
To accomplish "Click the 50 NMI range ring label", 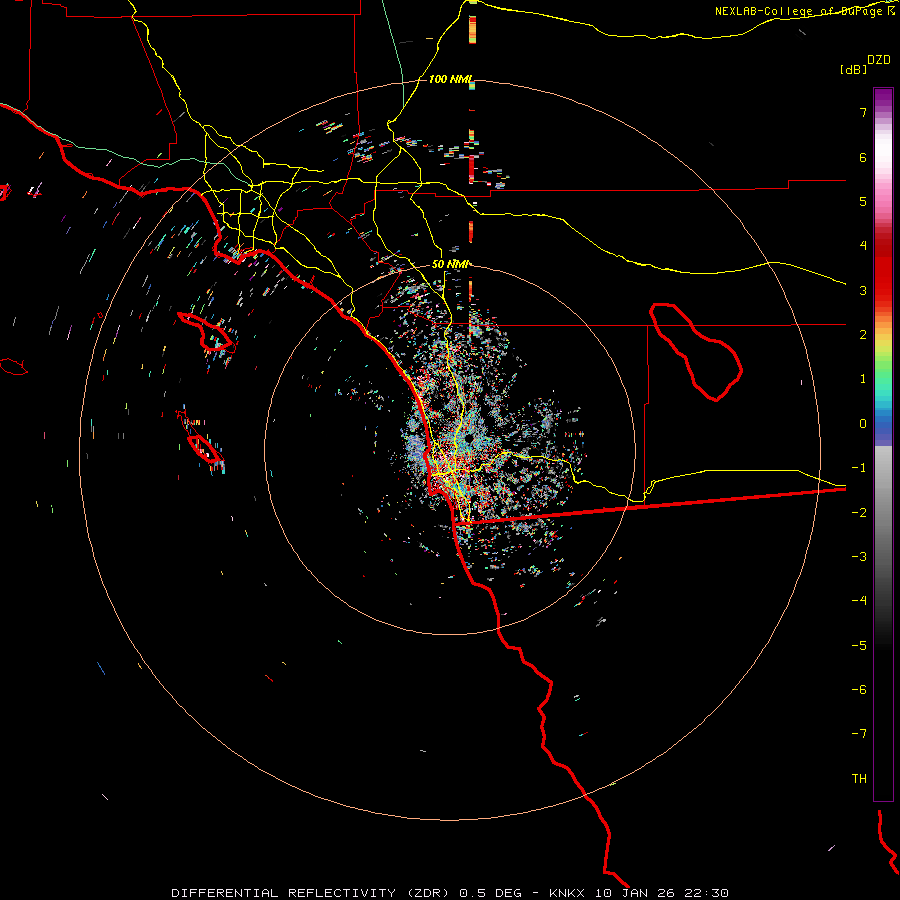I will [451, 264].
